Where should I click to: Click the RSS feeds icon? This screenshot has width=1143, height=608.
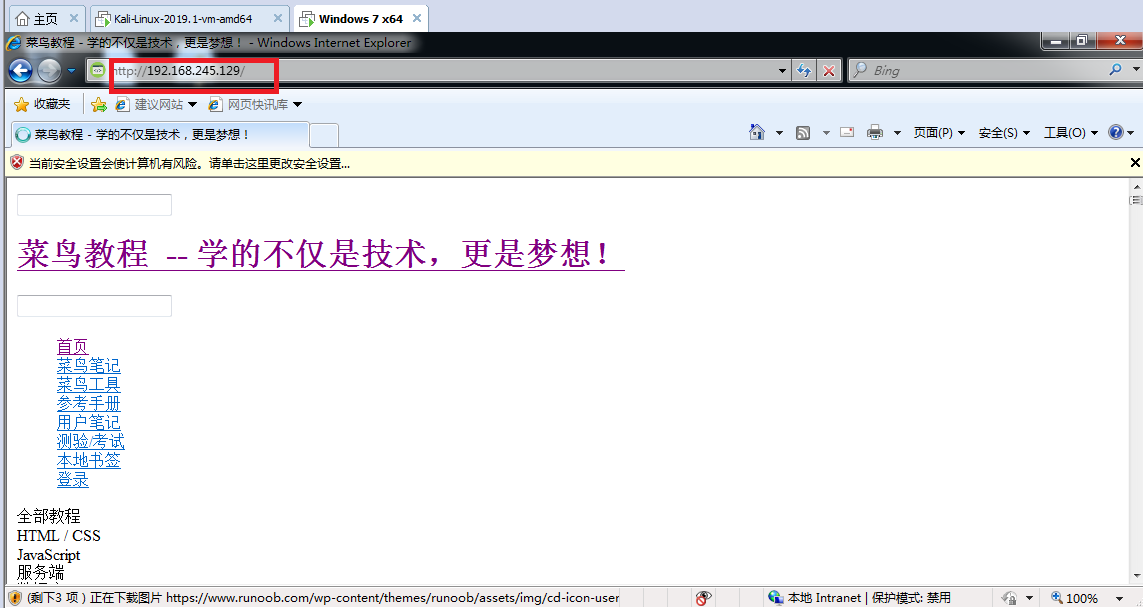click(803, 133)
